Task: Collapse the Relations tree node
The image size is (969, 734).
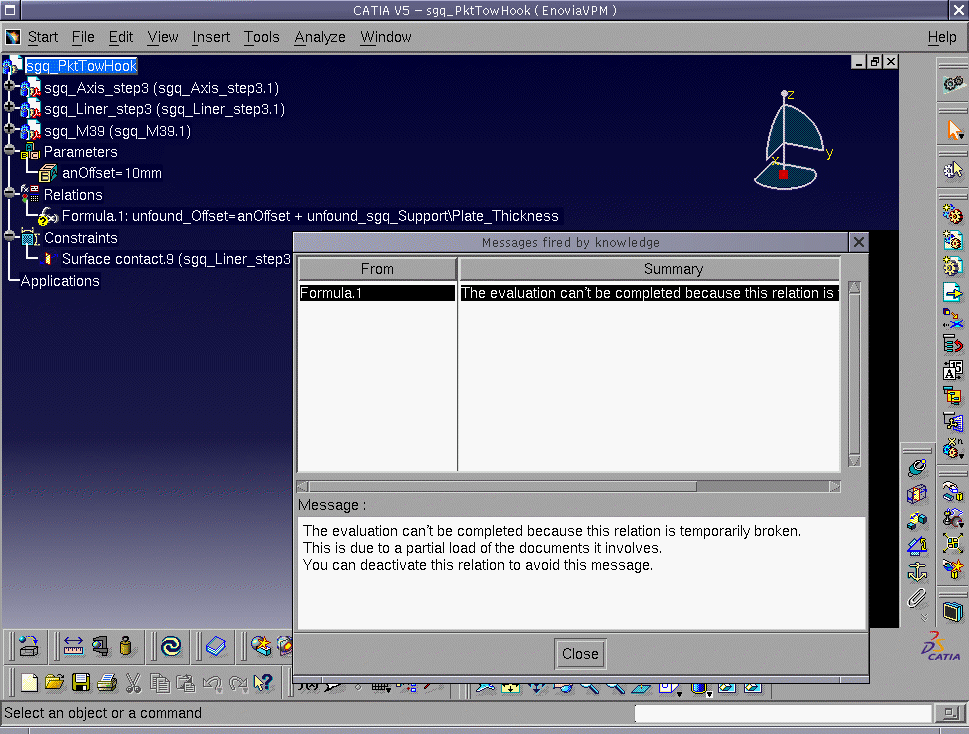Action: (x=9, y=193)
